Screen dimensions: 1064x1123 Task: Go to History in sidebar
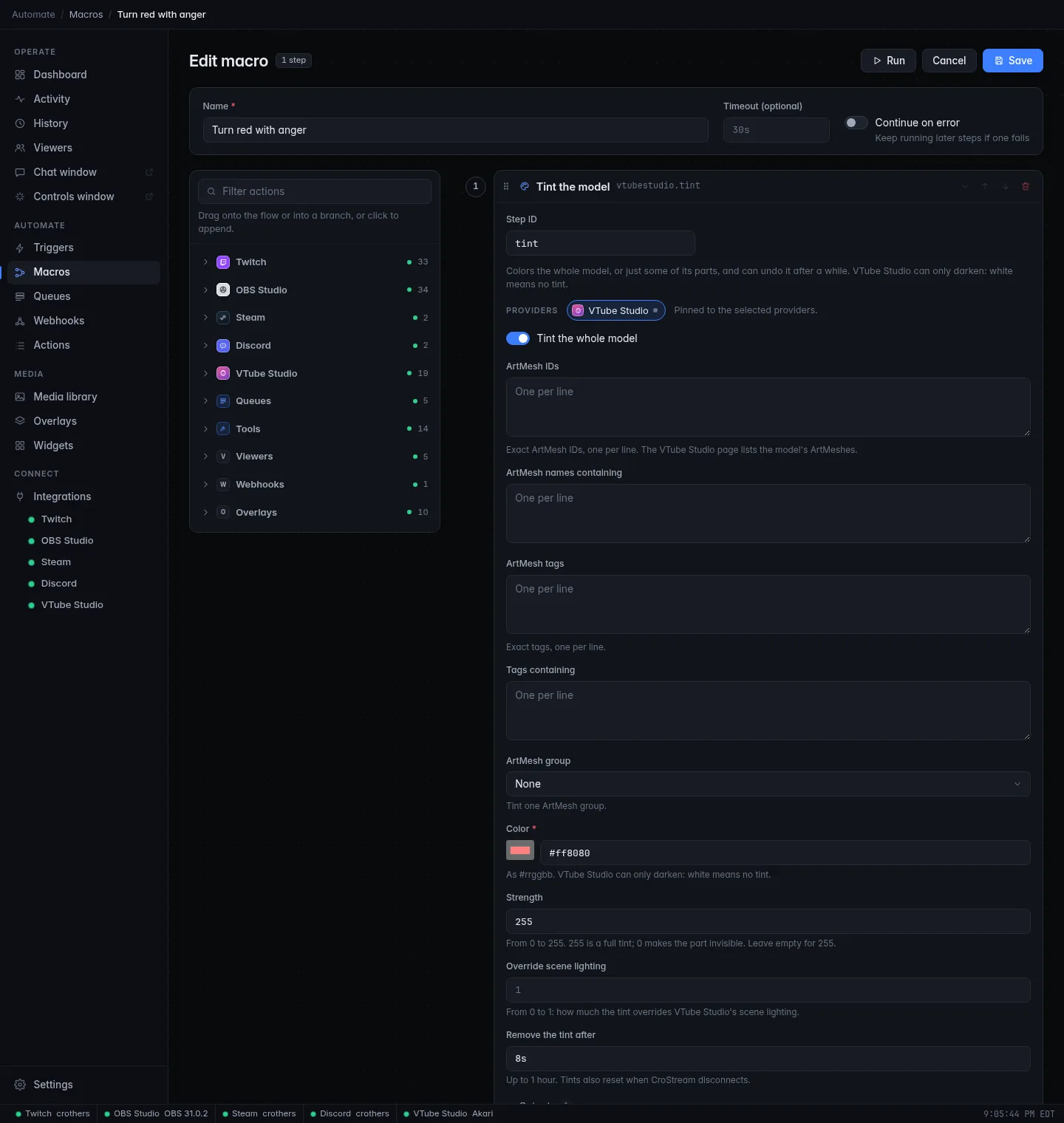pyautogui.click(x=83, y=123)
